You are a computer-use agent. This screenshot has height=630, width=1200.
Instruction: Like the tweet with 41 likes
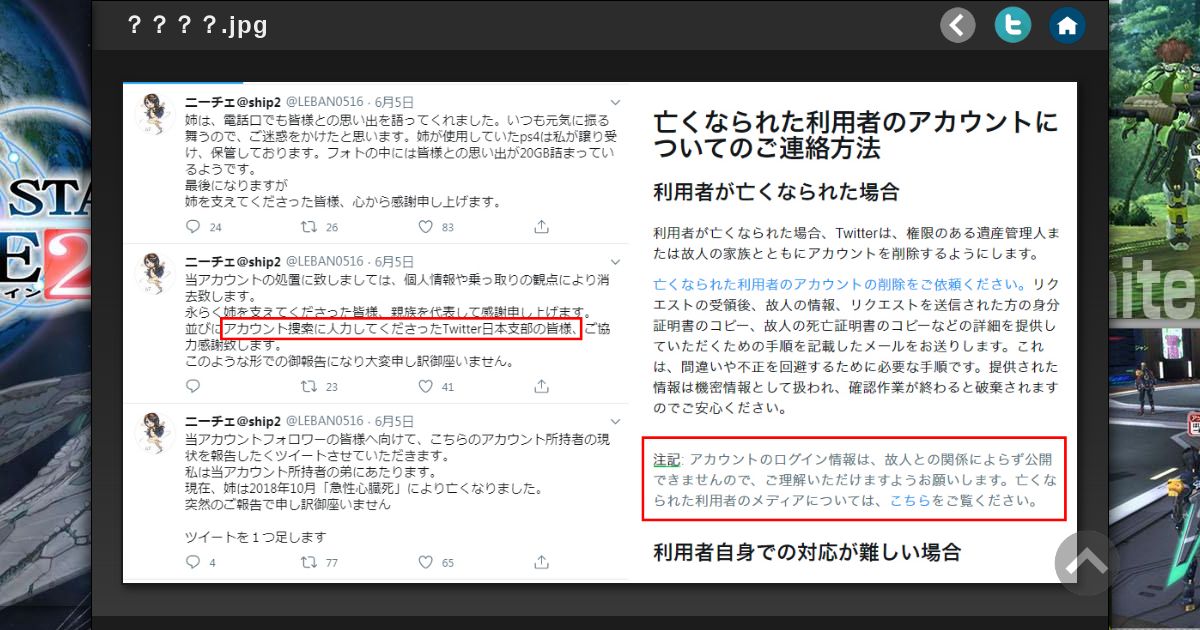click(x=425, y=386)
